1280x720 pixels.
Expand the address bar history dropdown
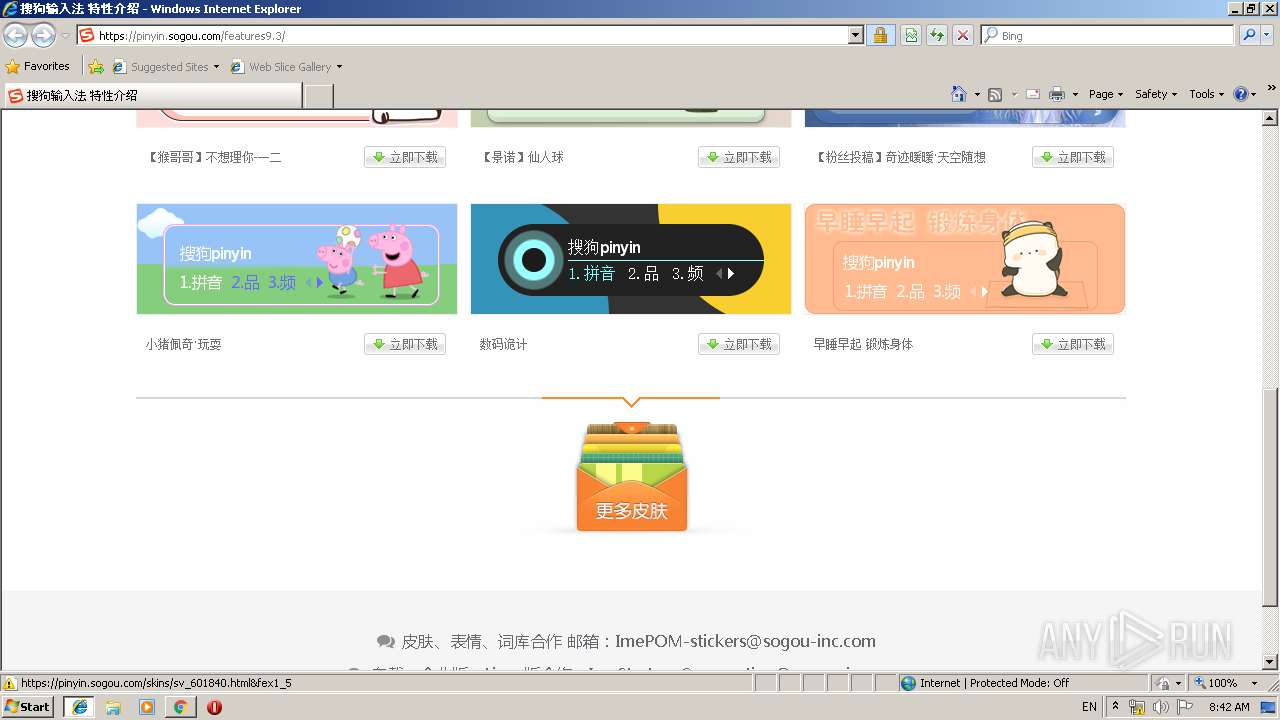coord(856,35)
